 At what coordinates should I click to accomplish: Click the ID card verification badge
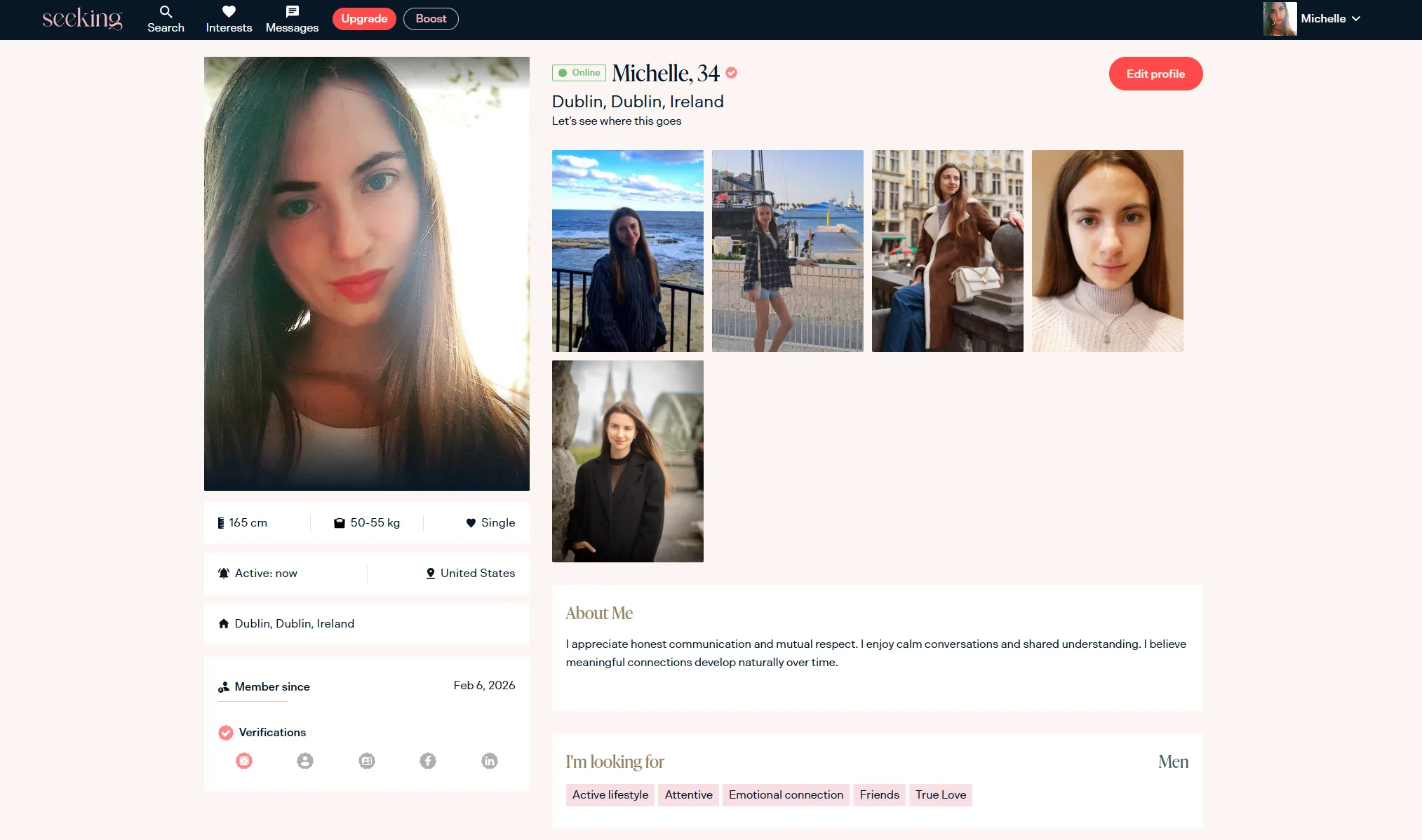367,761
